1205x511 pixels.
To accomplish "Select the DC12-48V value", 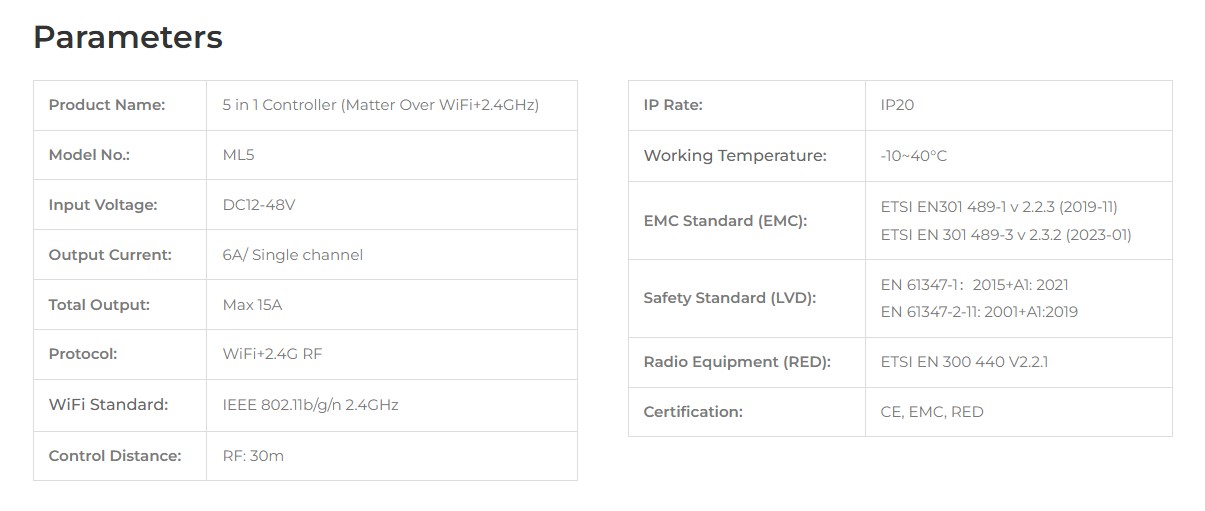I will tap(258, 205).
